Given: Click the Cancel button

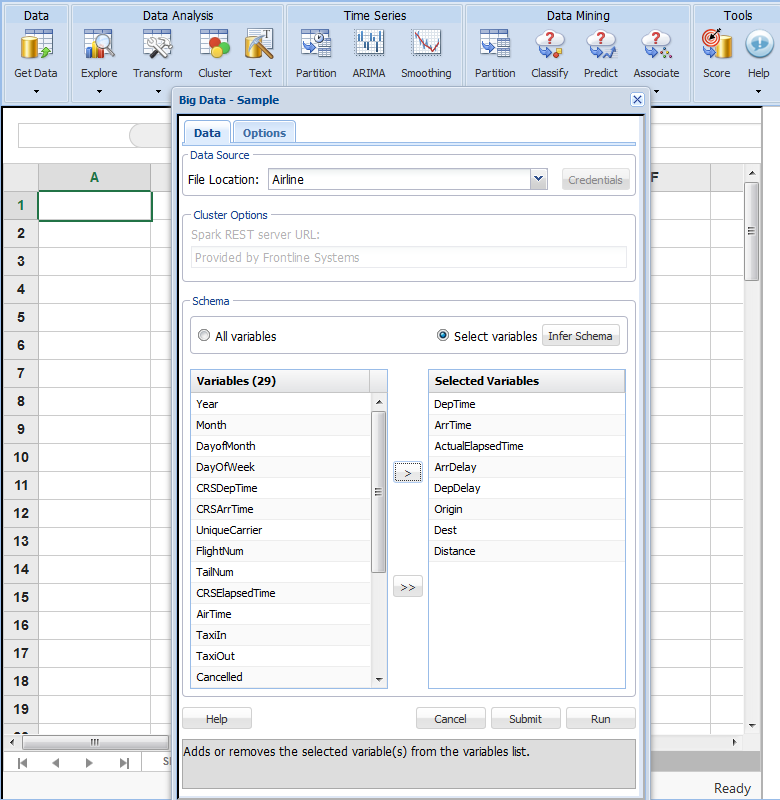Looking at the screenshot, I should click(450, 718).
